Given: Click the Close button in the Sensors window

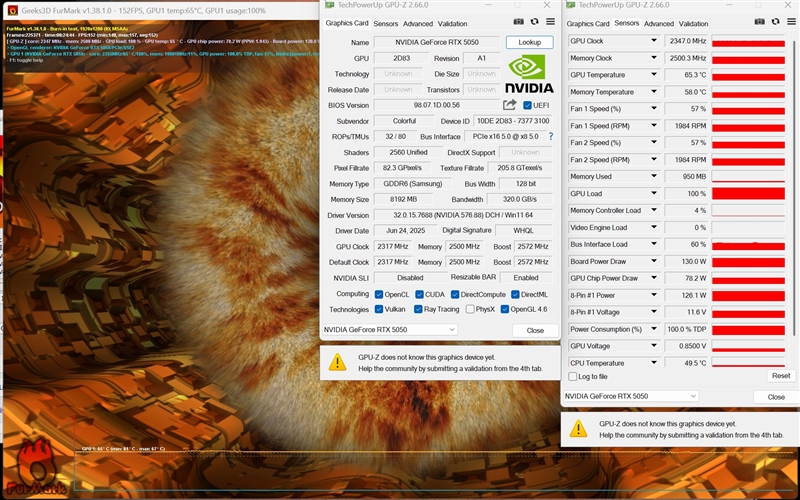Looking at the screenshot, I should coord(776,397).
